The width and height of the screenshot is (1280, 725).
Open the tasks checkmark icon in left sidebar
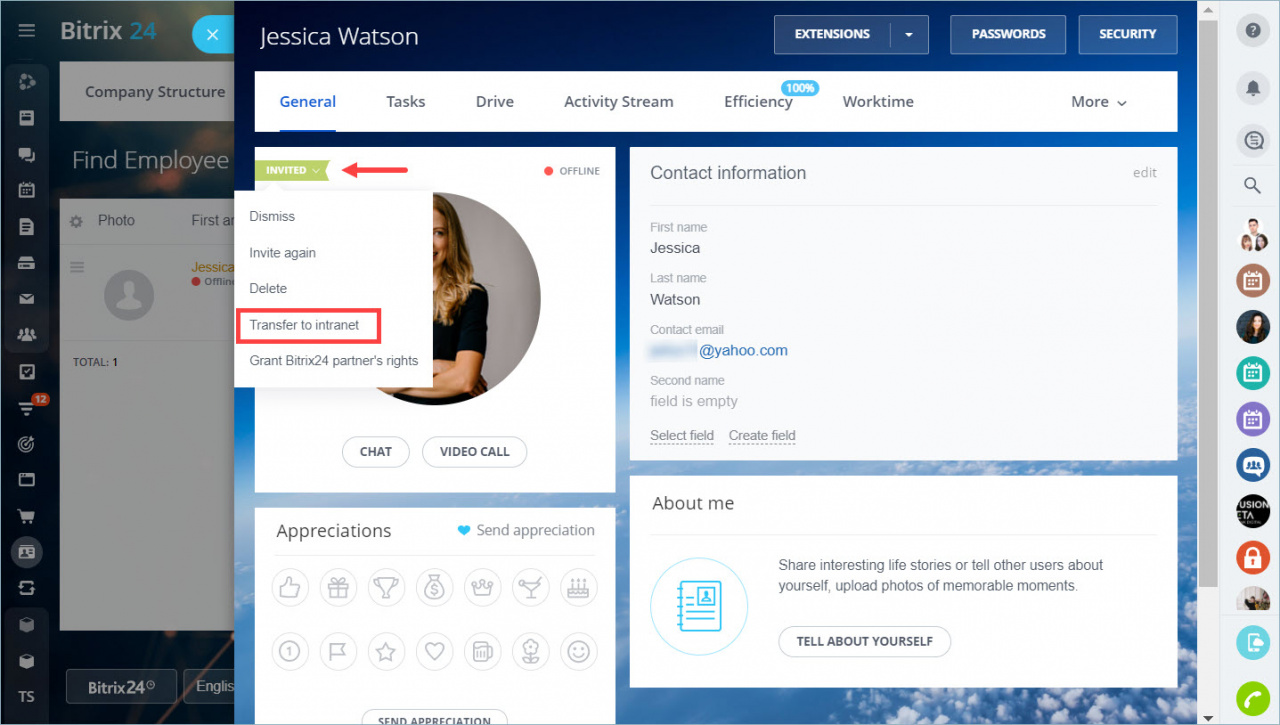27,372
